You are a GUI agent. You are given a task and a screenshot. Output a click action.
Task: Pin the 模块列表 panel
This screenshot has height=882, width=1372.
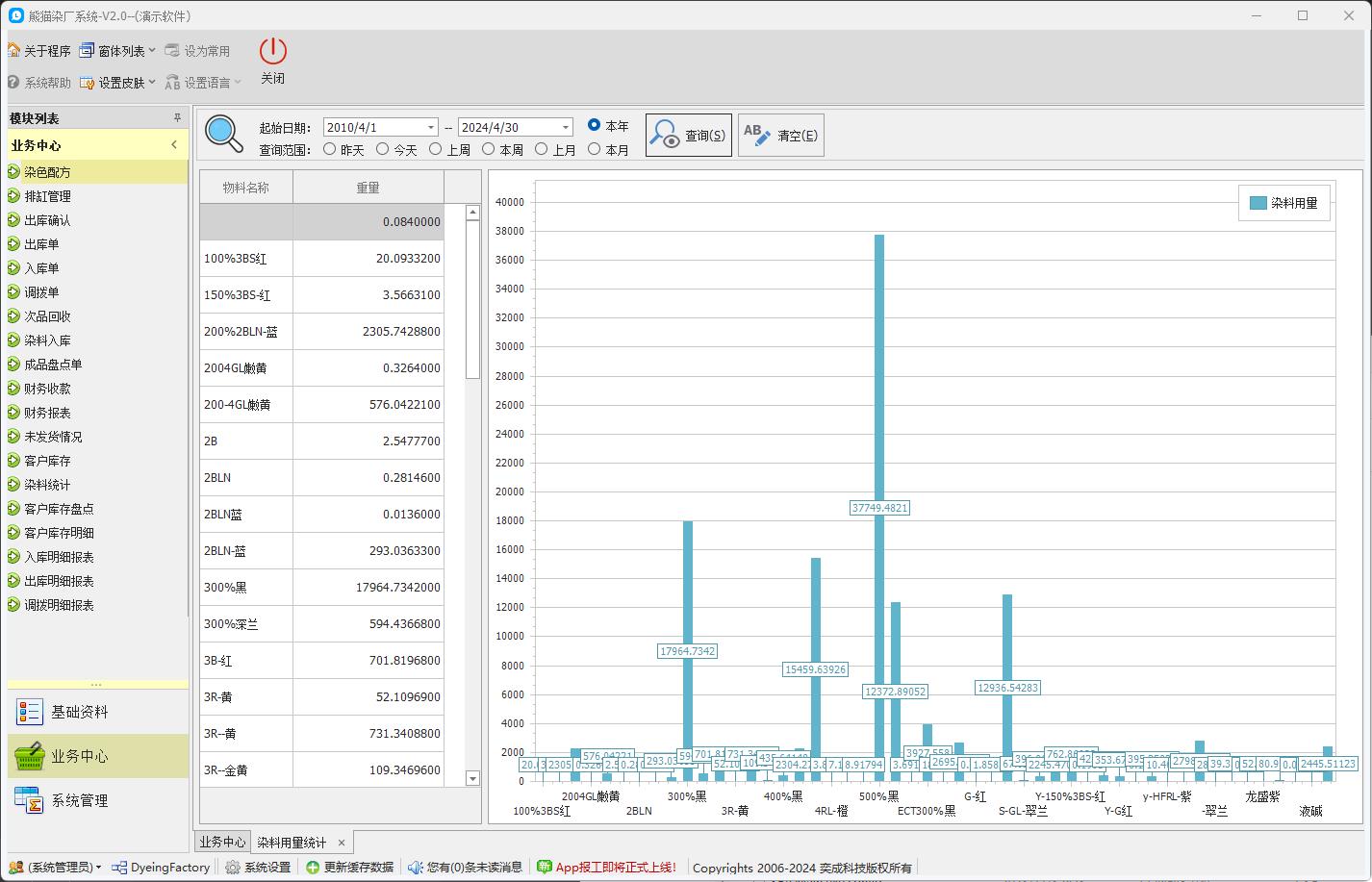[x=177, y=118]
